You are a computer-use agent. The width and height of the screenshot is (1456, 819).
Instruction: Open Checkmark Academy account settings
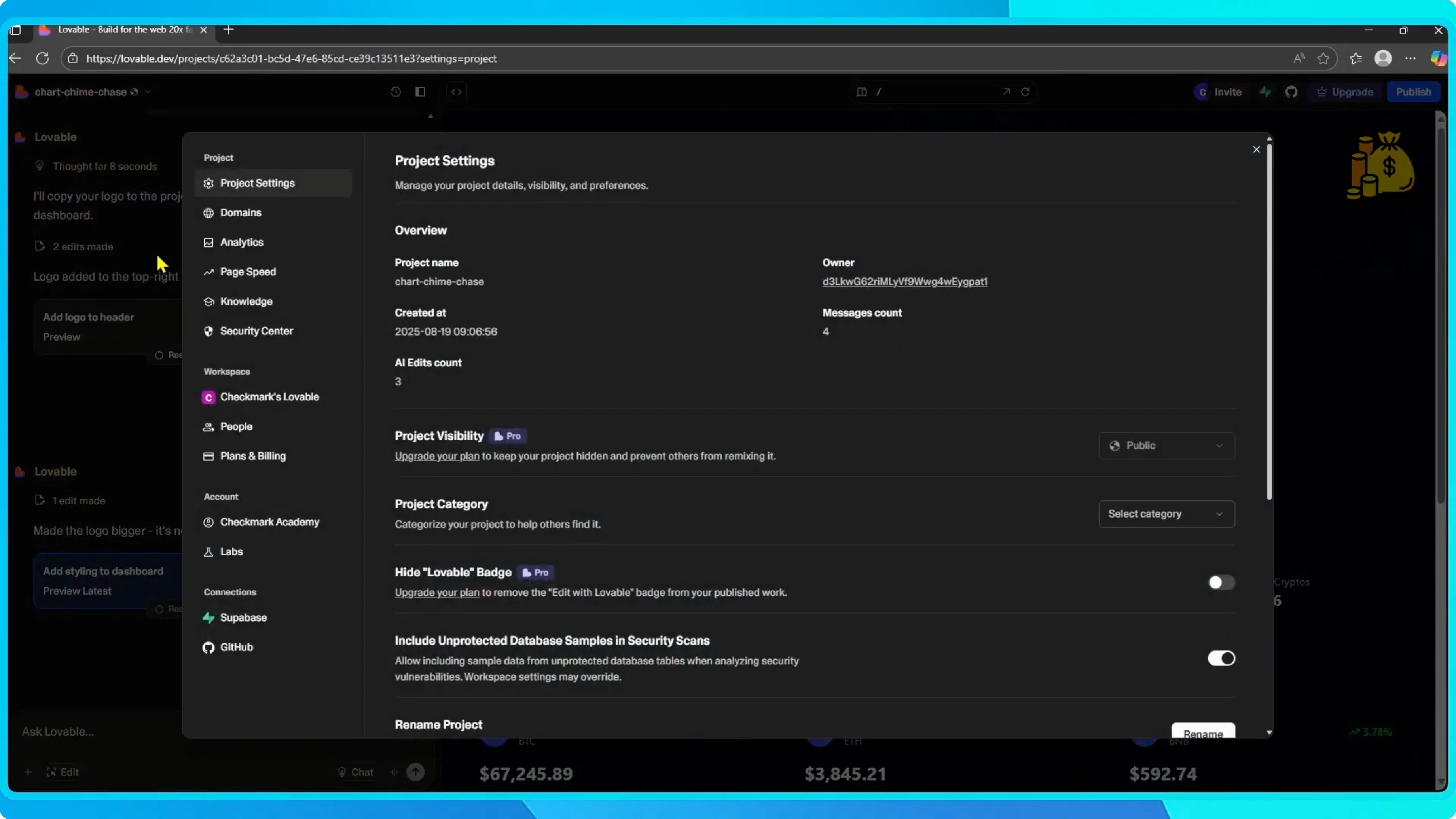coord(273,522)
